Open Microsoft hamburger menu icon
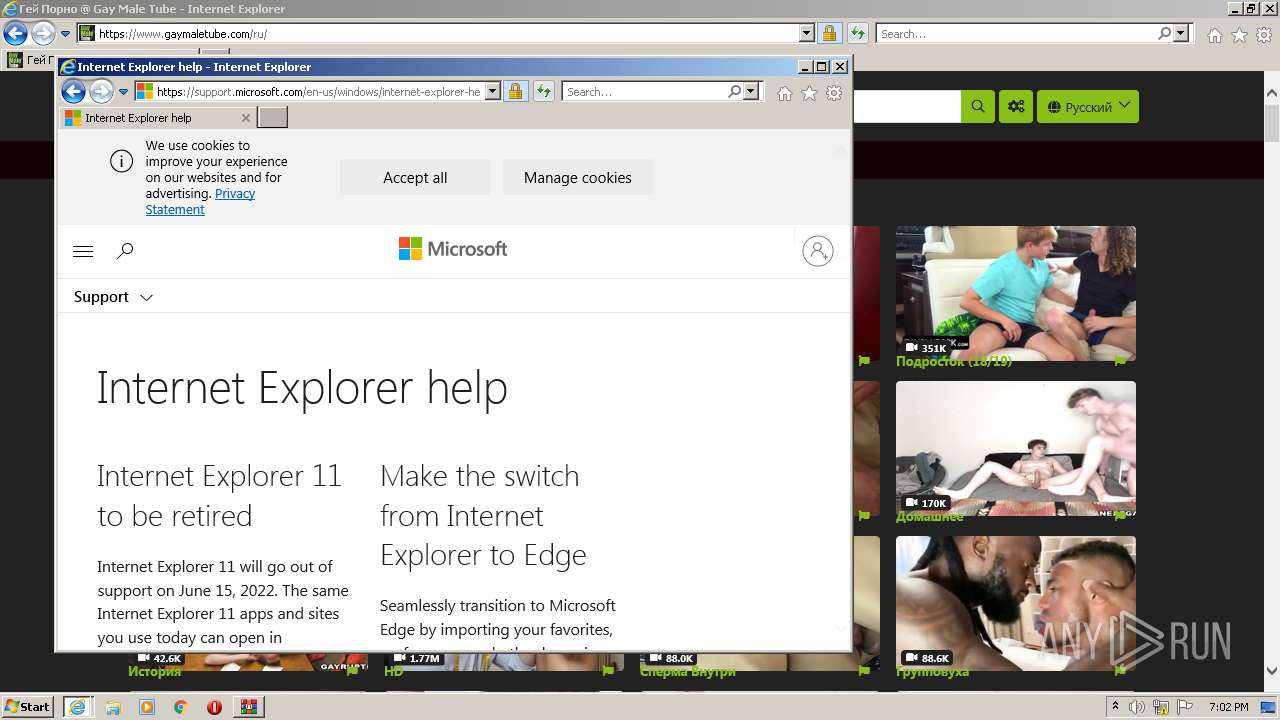This screenshot has width=1280, height=720. point(83,251)
